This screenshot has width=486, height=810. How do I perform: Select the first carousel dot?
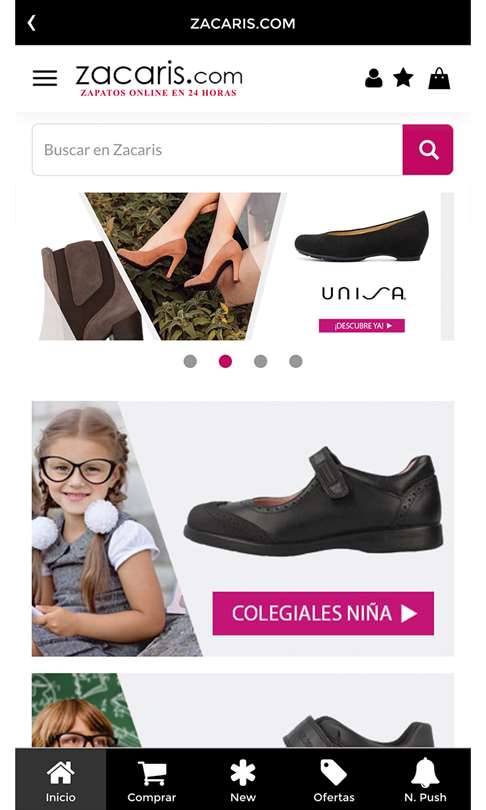[x=190, y=361]
